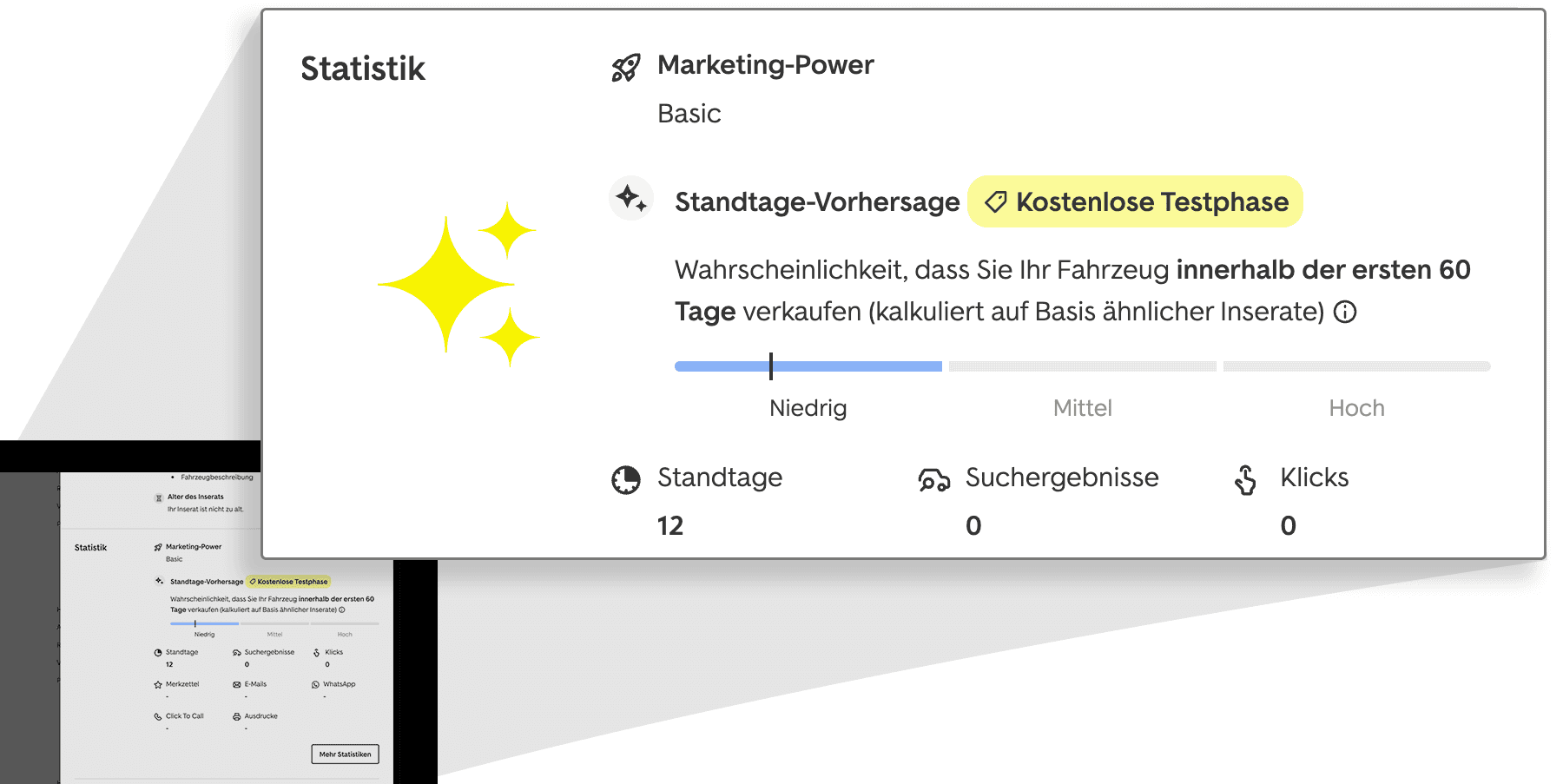Image resolution: width=1563 pixels, height=784 pixels.
Task: Select the enlarged Mittel label
Action: tap(1082, 407)
